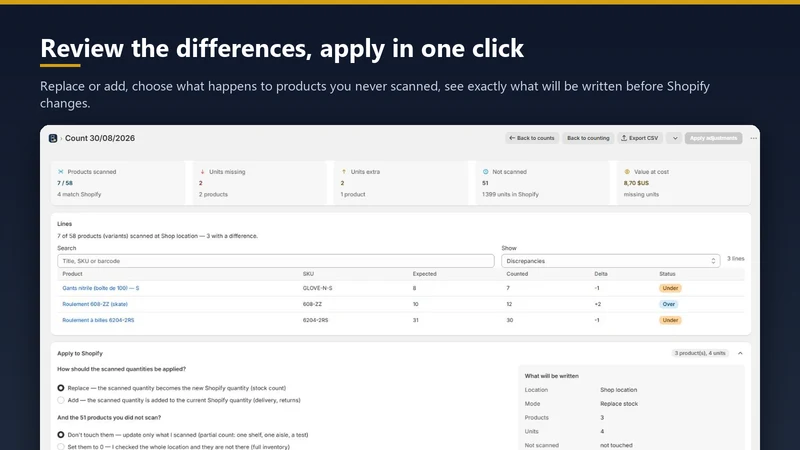Open Roulement à billes 6204-2RS product link
This screenshot has width=800, height=450.
(98, 320)
